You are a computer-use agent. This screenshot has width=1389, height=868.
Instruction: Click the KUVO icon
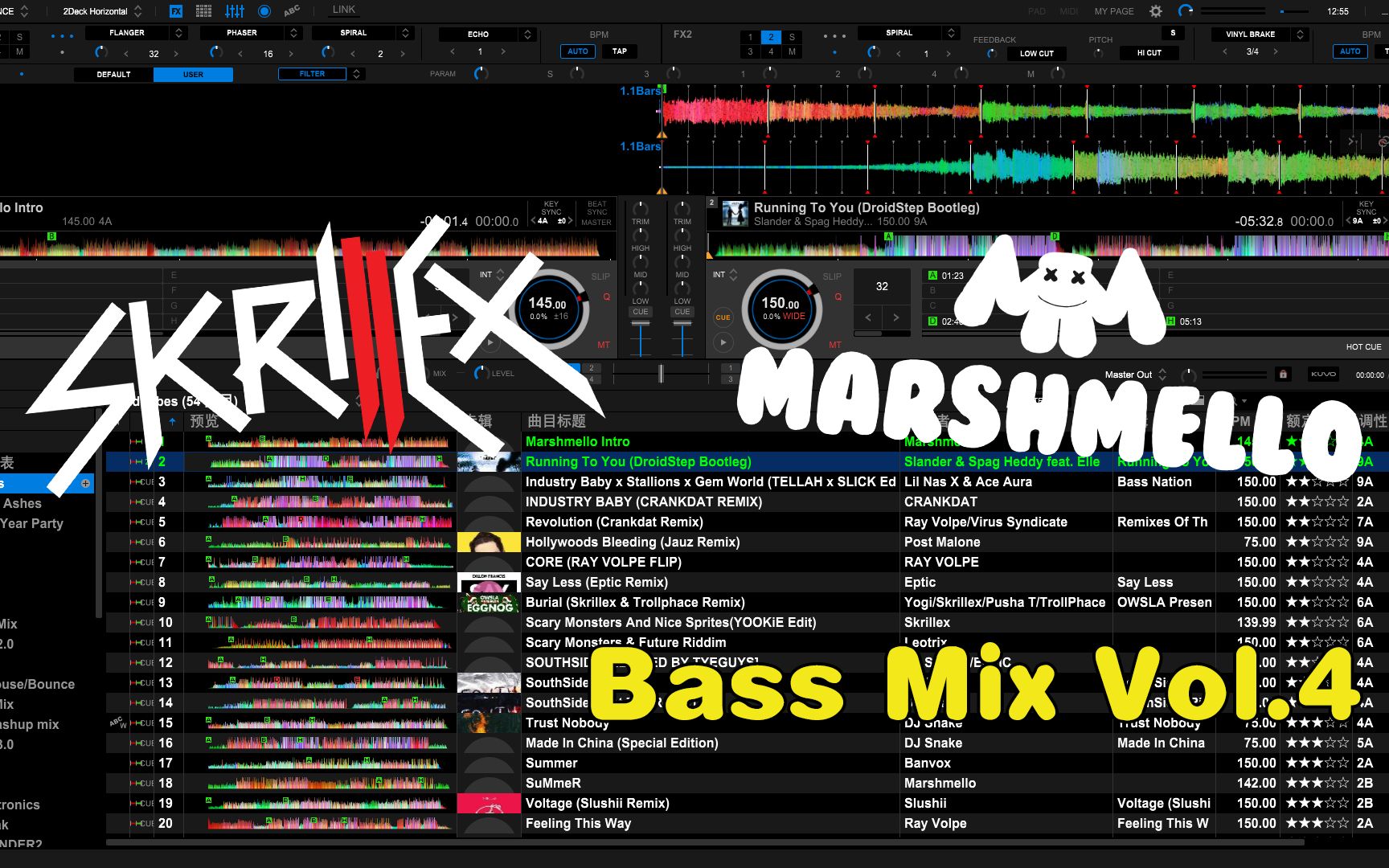1323,375
